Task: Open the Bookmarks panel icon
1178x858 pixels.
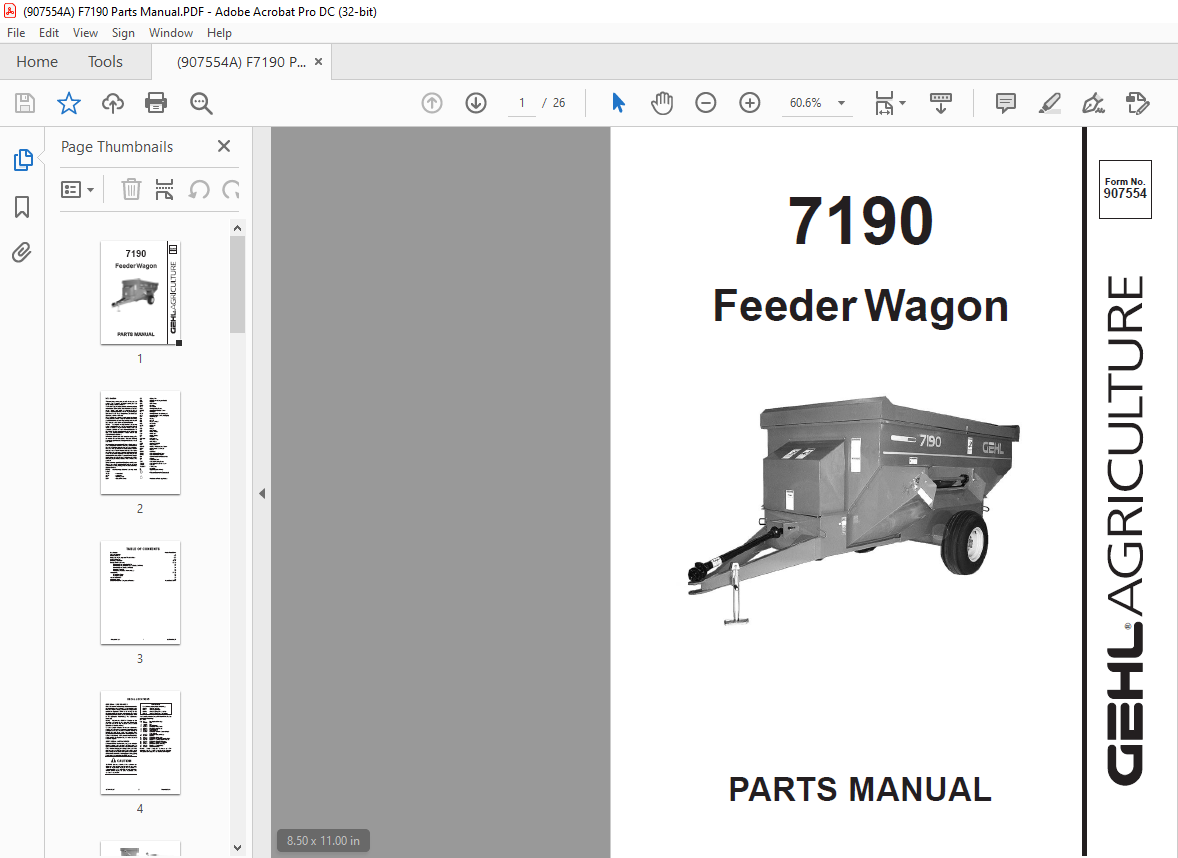Action: click(x=22, y=207)
